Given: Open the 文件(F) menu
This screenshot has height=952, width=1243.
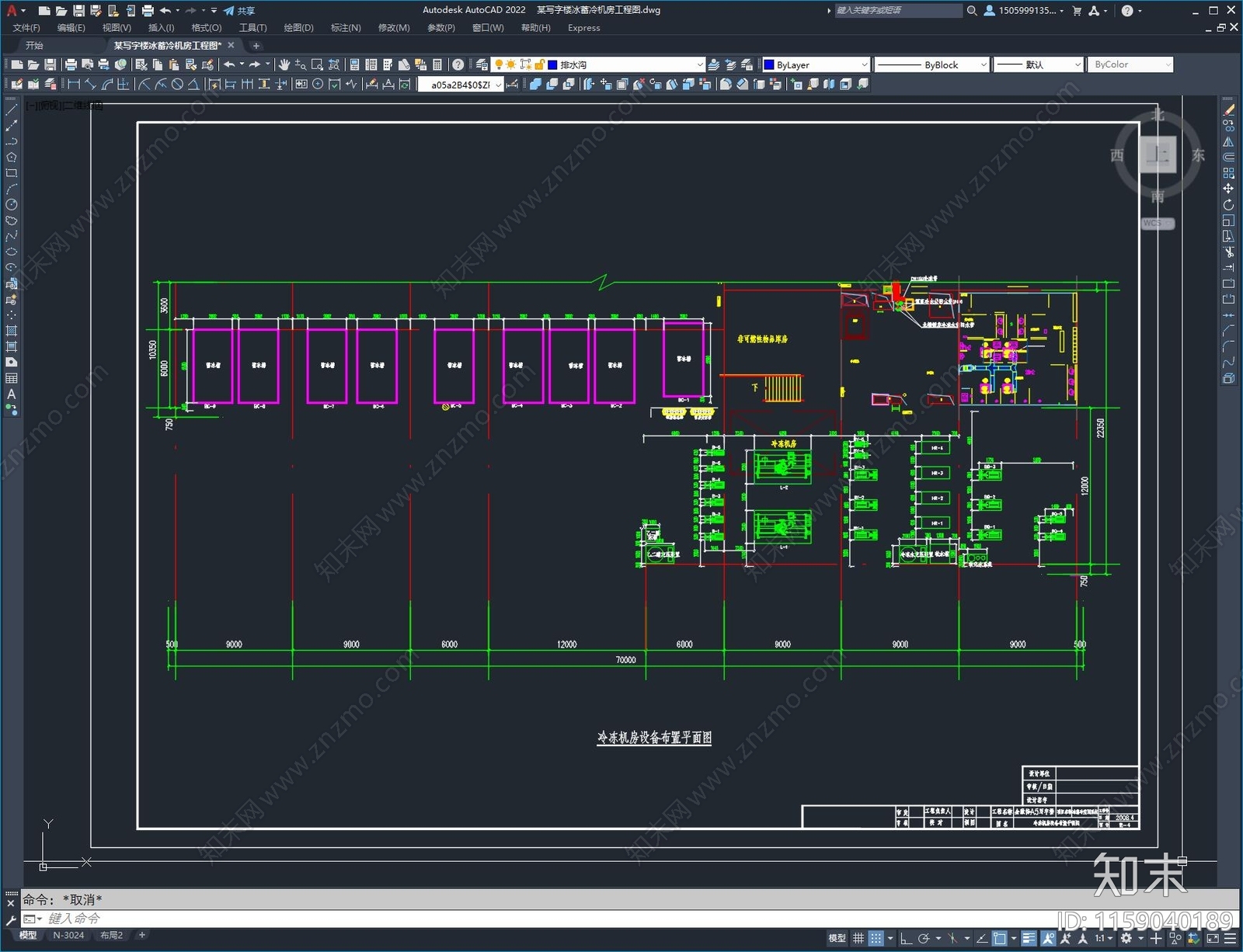Looking at the screenshot, I should coord(26,27).
